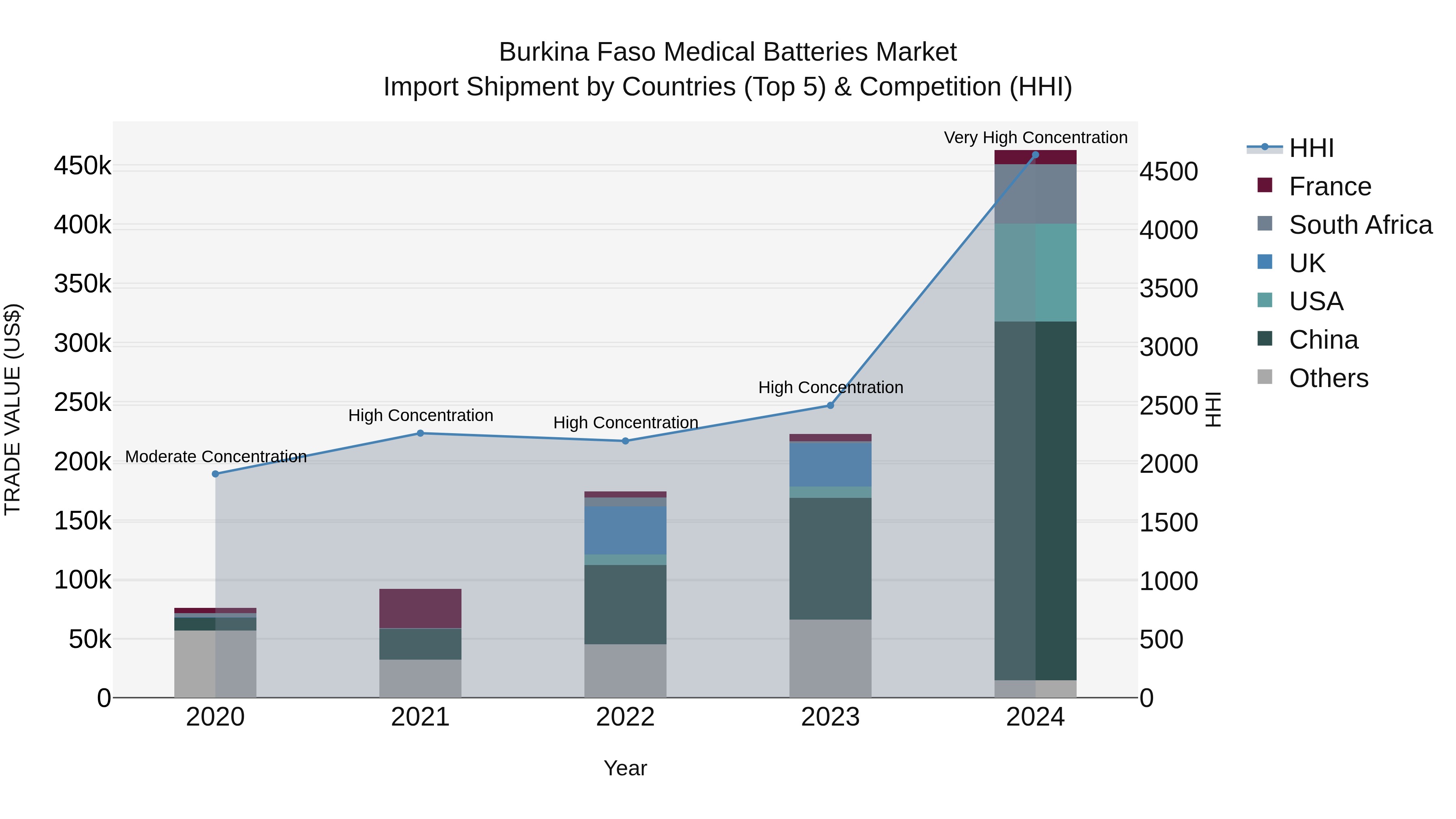This screenshot has height=819, width=1456.
Task: Click the South Africa legend color swatch
Action: coord(1265,223)
